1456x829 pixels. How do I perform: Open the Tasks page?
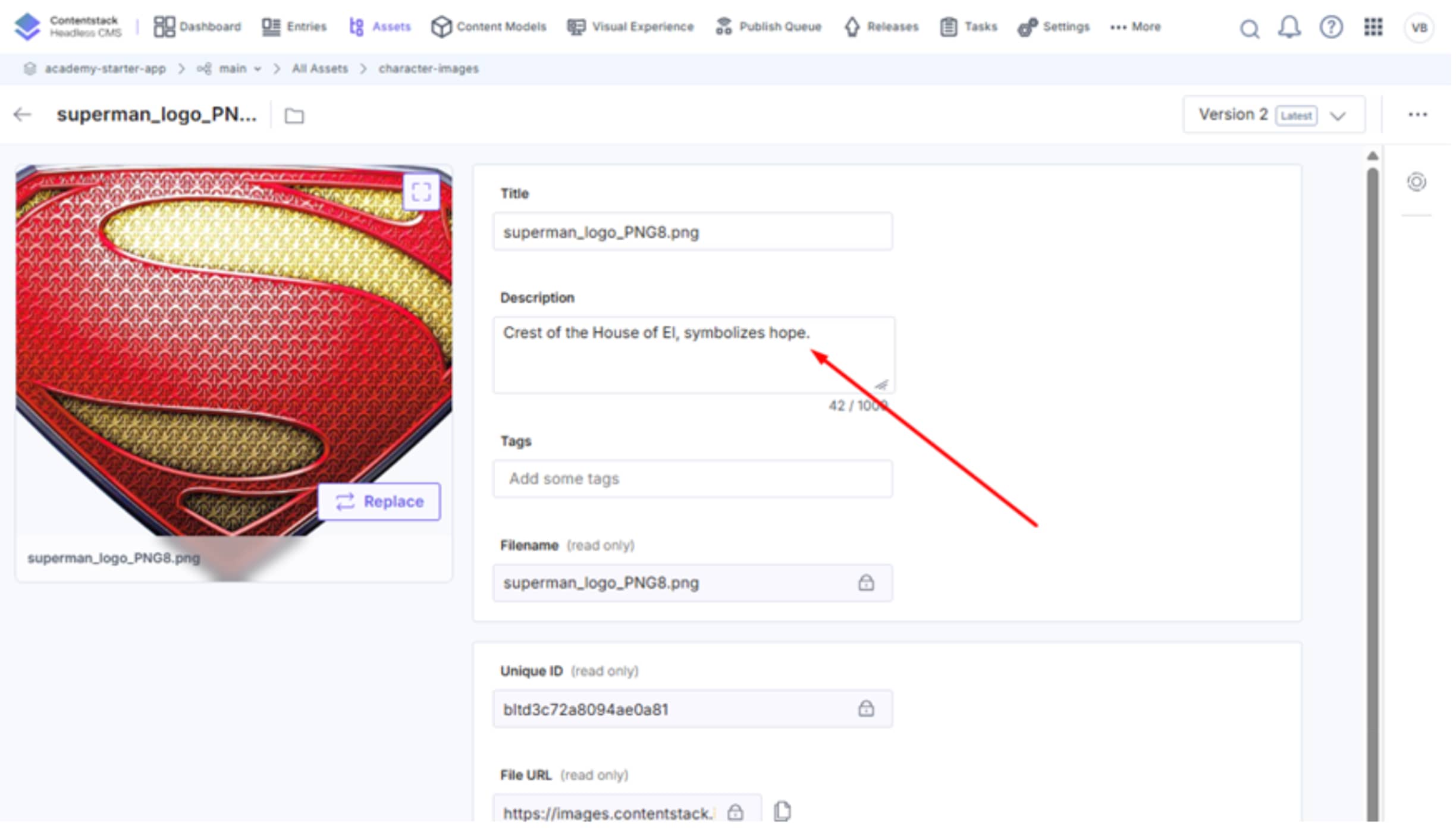[969, 27]
